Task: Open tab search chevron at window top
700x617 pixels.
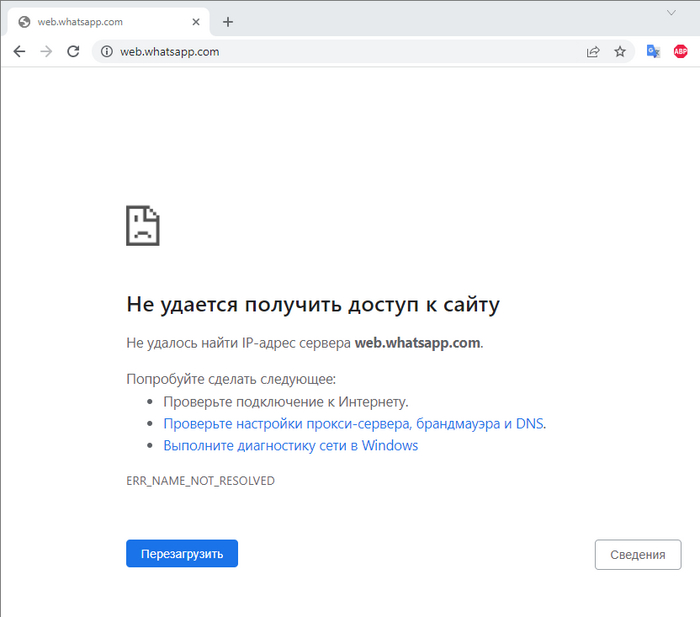Action: 671,13
